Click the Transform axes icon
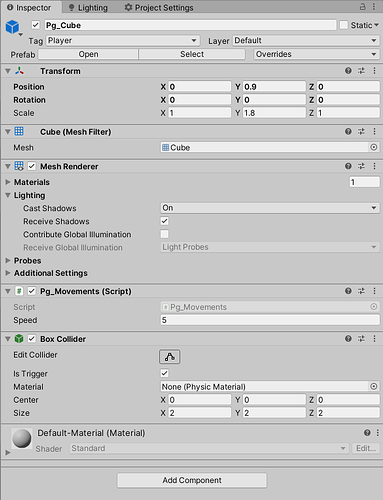 (x=19, y=71)
